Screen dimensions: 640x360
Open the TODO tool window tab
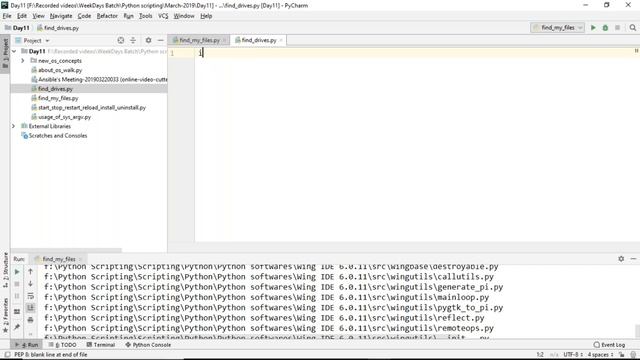(62, 345)
